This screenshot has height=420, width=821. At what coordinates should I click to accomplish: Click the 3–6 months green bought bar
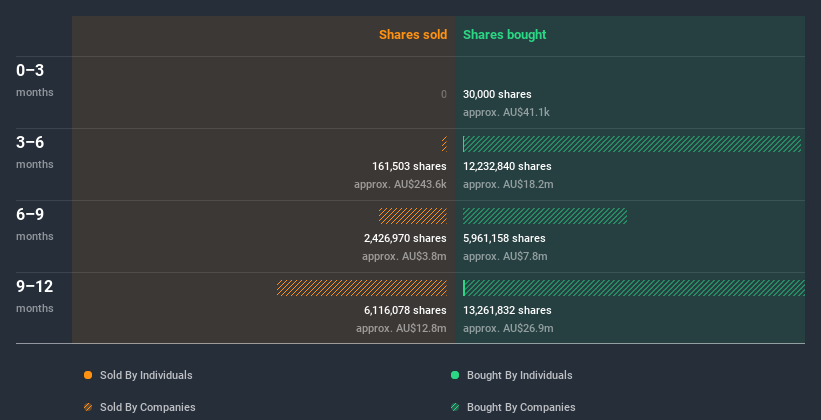[632, 144]
